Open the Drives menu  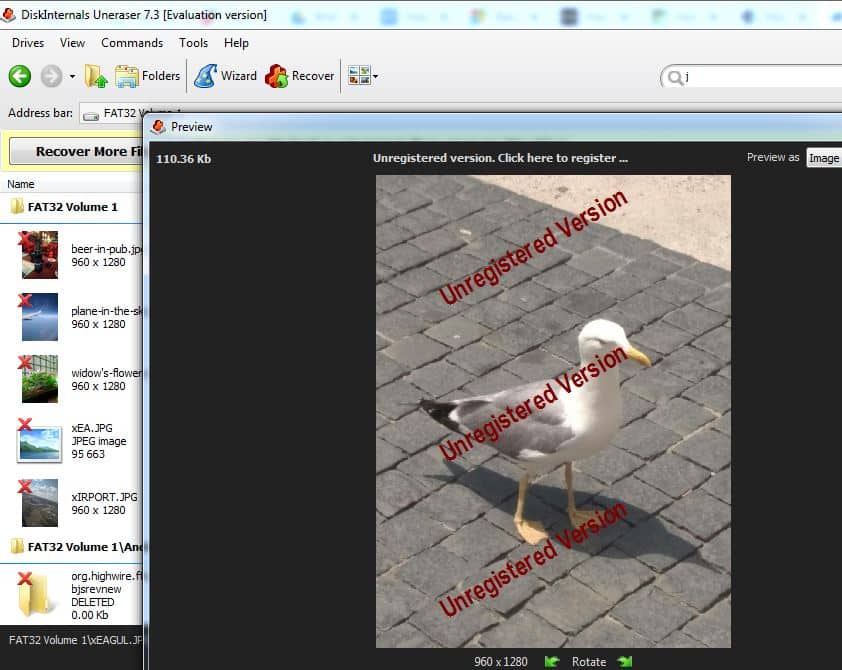28,43
